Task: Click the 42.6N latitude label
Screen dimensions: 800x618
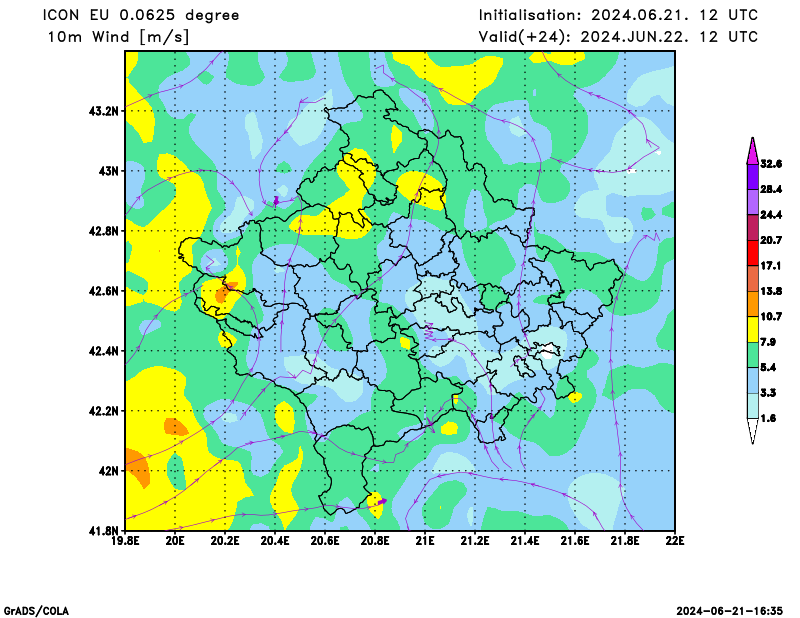Action: click(x=103, y=291)
